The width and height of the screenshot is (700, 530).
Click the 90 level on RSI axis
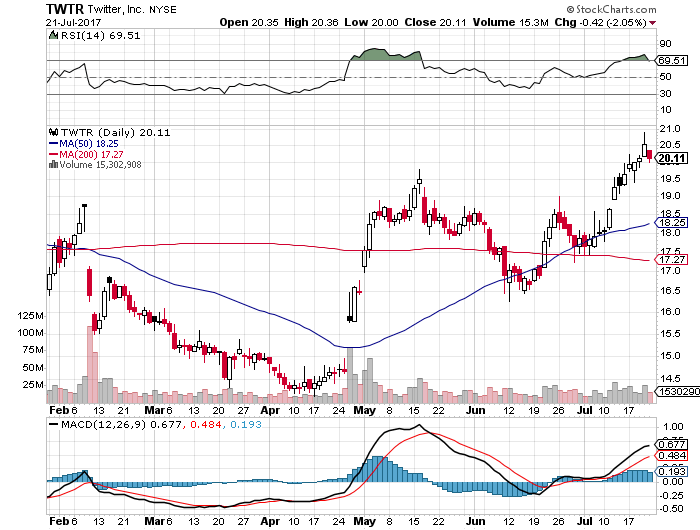[665, 44]
